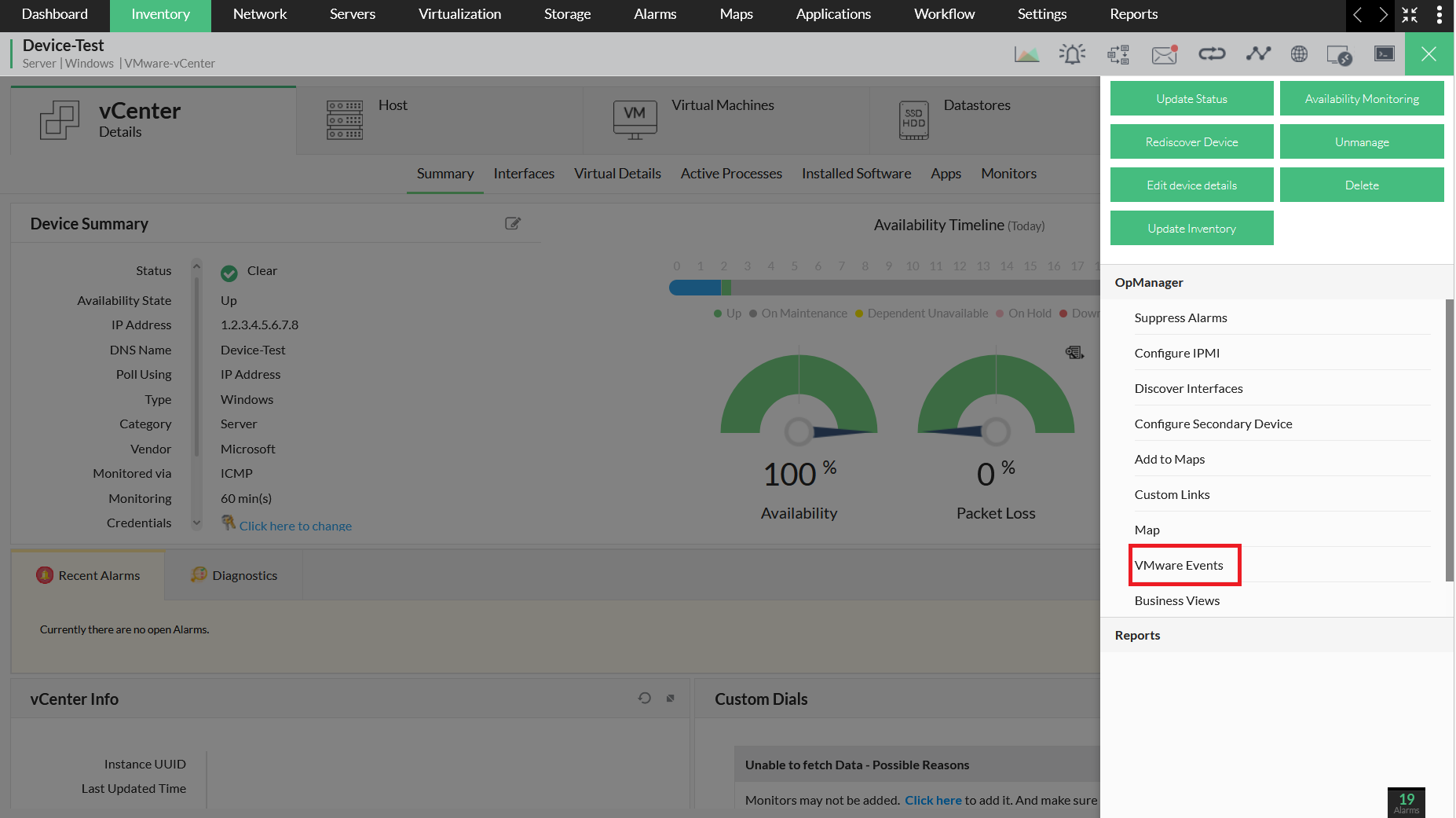
Task: Click the envelope notification icon
Action: pos(1165,54)
